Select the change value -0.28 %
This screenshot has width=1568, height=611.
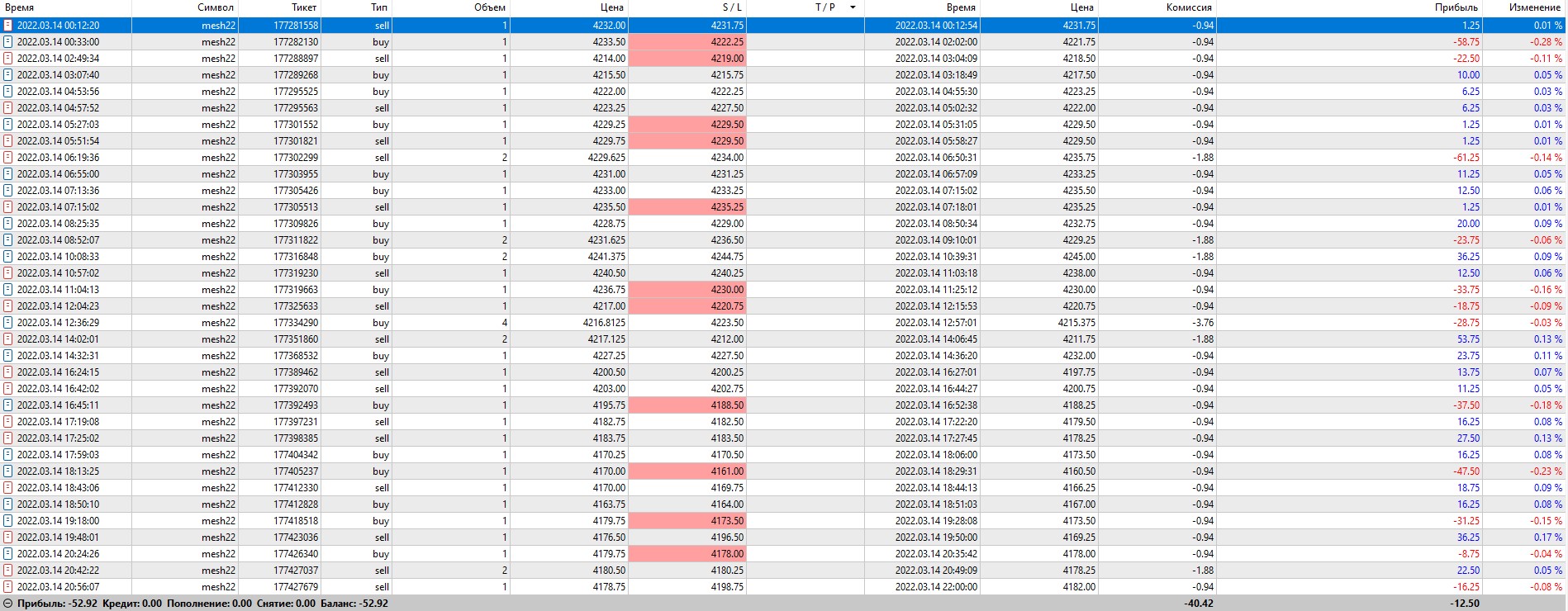point(1547,42)
